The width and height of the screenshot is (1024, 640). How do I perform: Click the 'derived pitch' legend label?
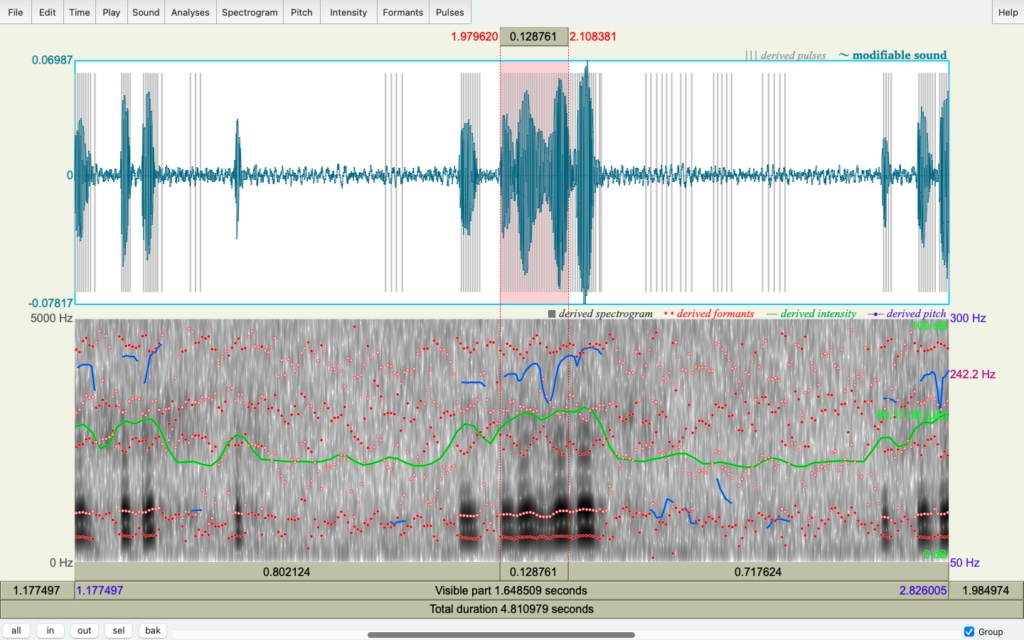916,314
